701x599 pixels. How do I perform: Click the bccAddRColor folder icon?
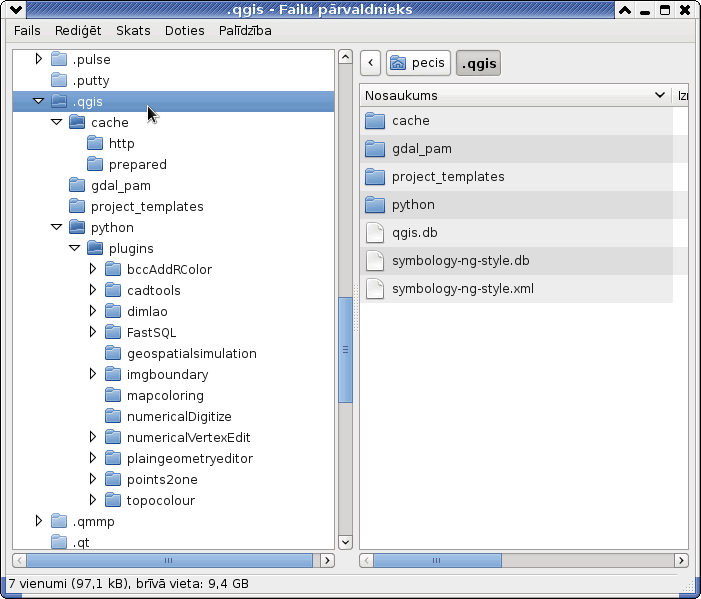click(113, 269)
